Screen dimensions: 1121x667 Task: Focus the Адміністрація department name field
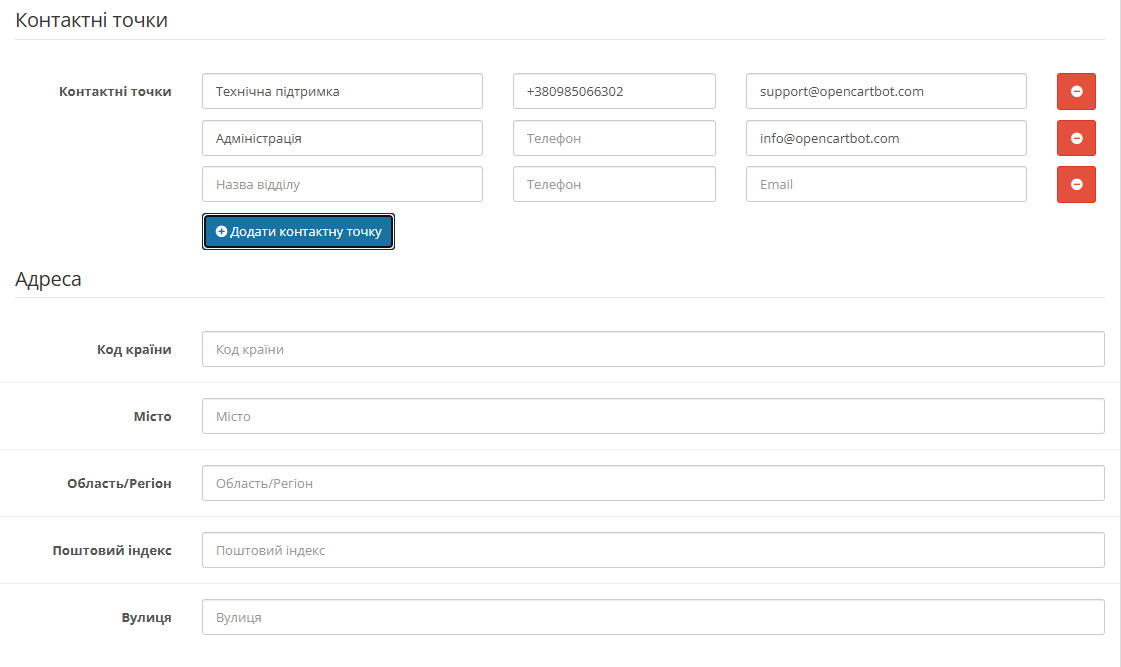342,138
